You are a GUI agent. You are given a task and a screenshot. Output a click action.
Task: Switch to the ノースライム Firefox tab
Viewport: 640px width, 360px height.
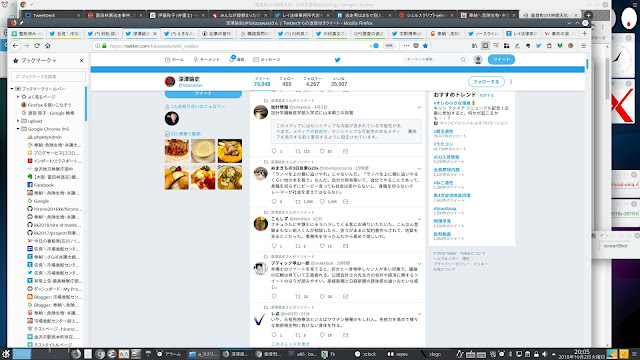[x=483, y=33]
